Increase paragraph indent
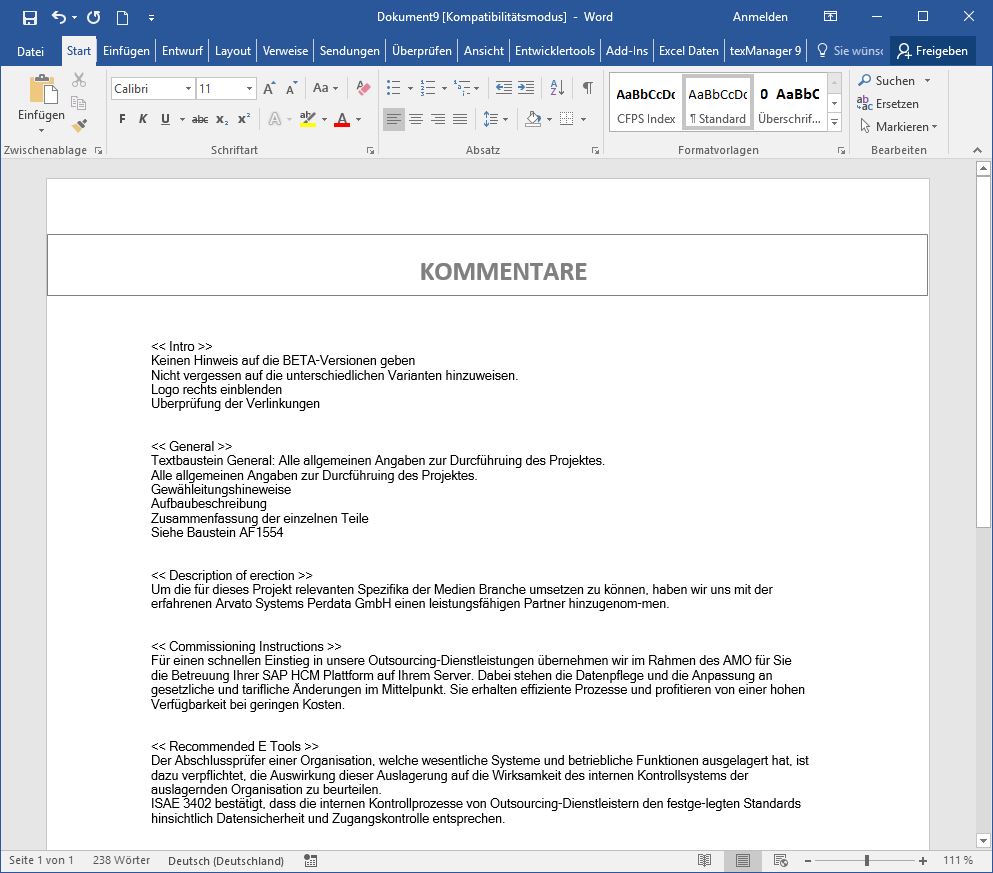This screenshot has width=993, height=873. pyautogui.click(x=526, y=88)
